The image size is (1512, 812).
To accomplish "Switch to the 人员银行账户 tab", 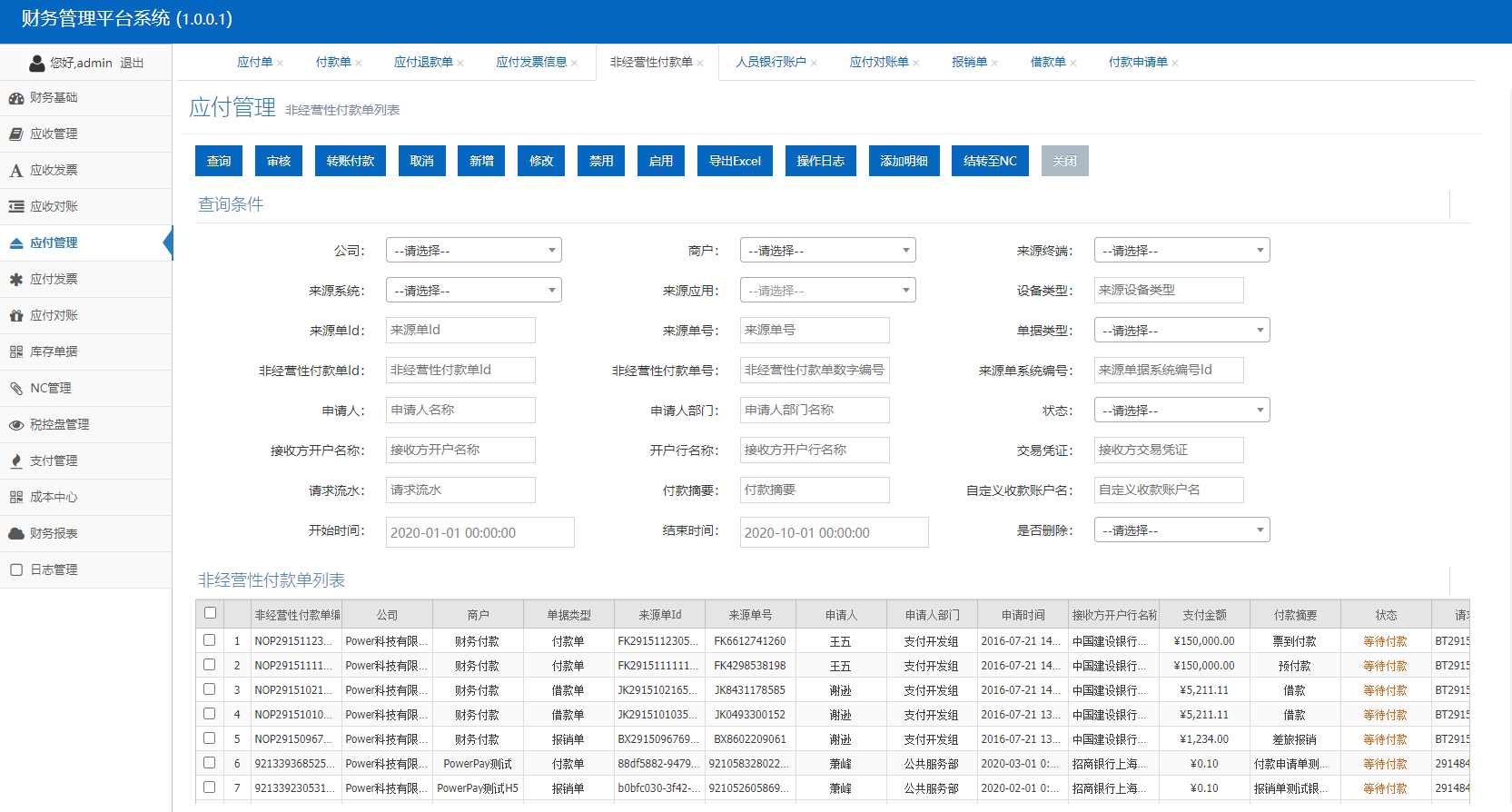I will click(x=770, y=62).
